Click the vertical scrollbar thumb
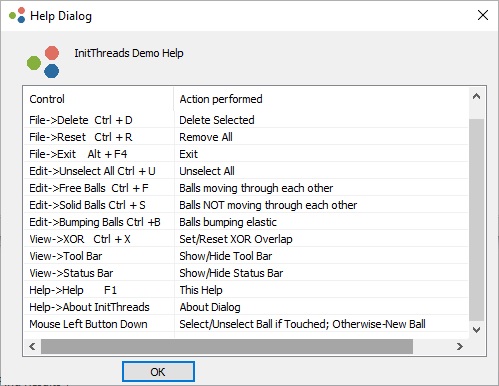 point(476,220)
